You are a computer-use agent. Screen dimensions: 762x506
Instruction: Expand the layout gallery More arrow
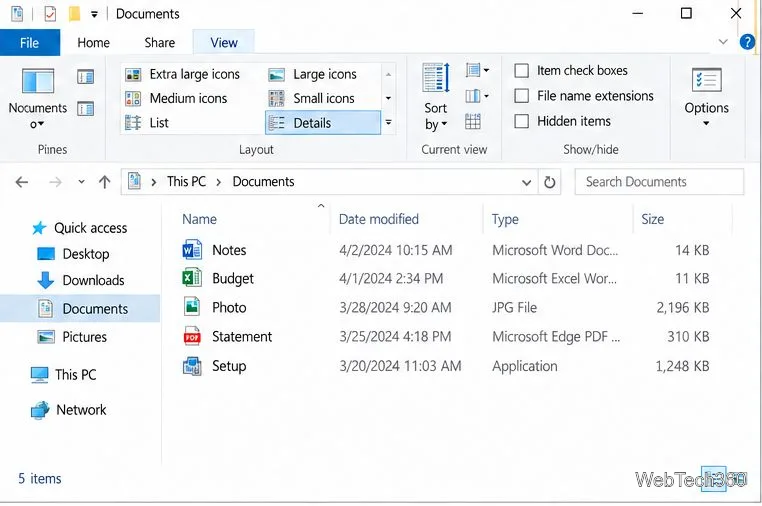pos(388,122)
